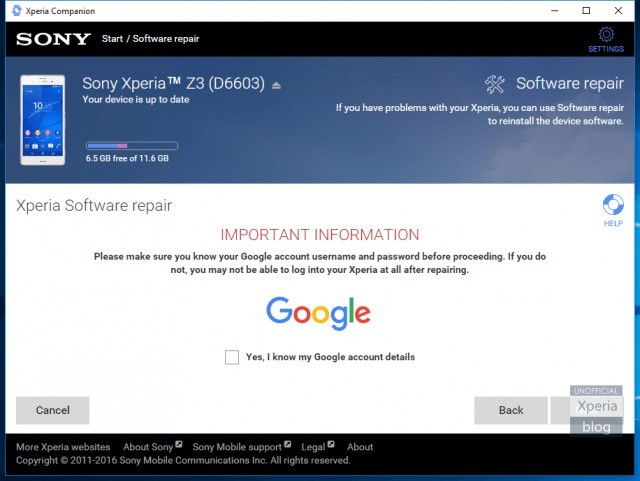The image size is (640, 481).
Task: Click the Help lifebuoy icon
Action: click(x=613, y=205)
